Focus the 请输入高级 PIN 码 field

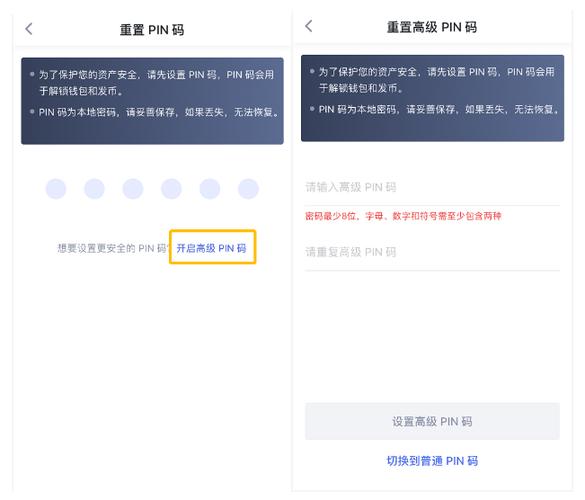[432, 187]
